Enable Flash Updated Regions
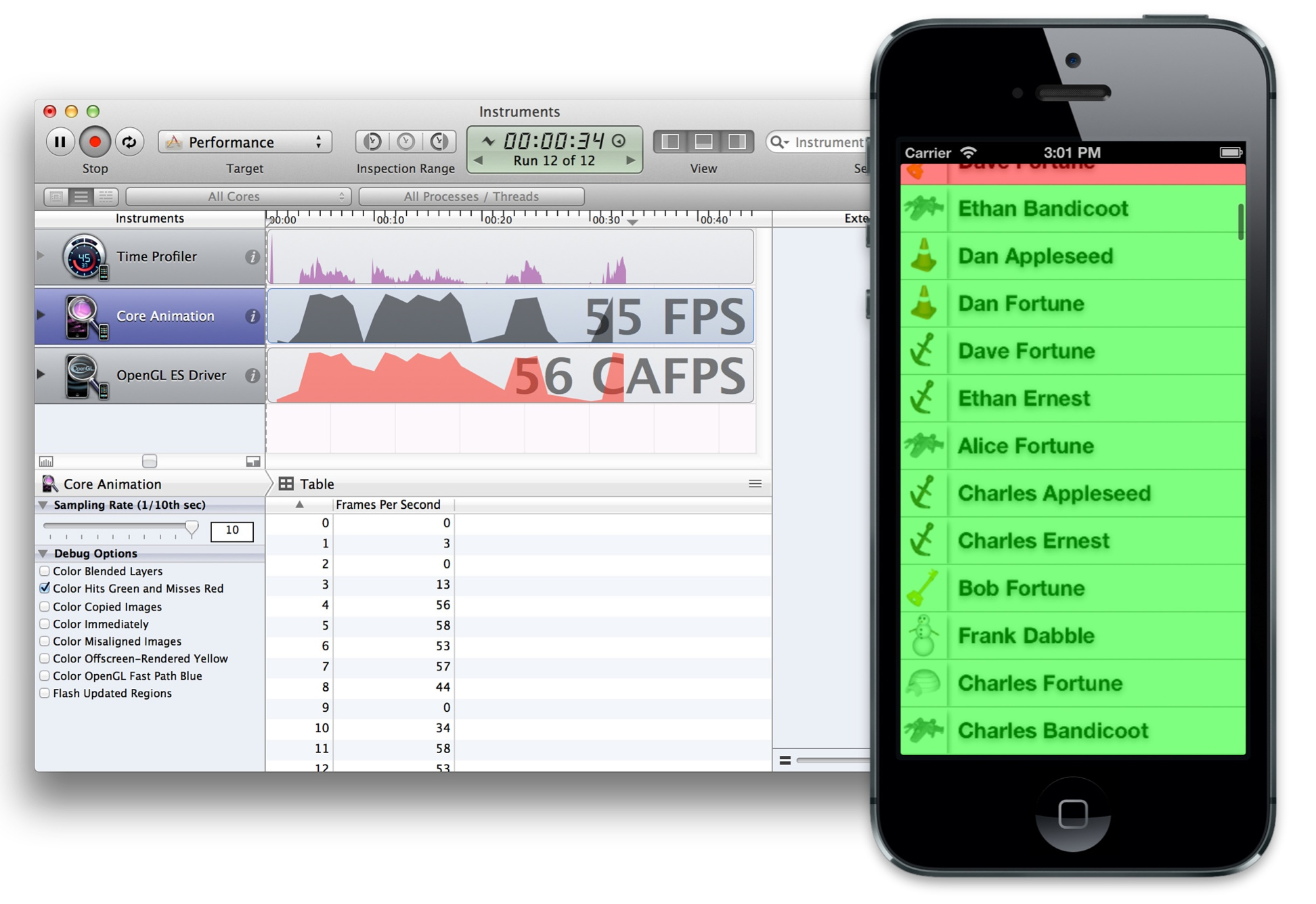Viewport: 1316px width, 904px height. click(45, 693)
